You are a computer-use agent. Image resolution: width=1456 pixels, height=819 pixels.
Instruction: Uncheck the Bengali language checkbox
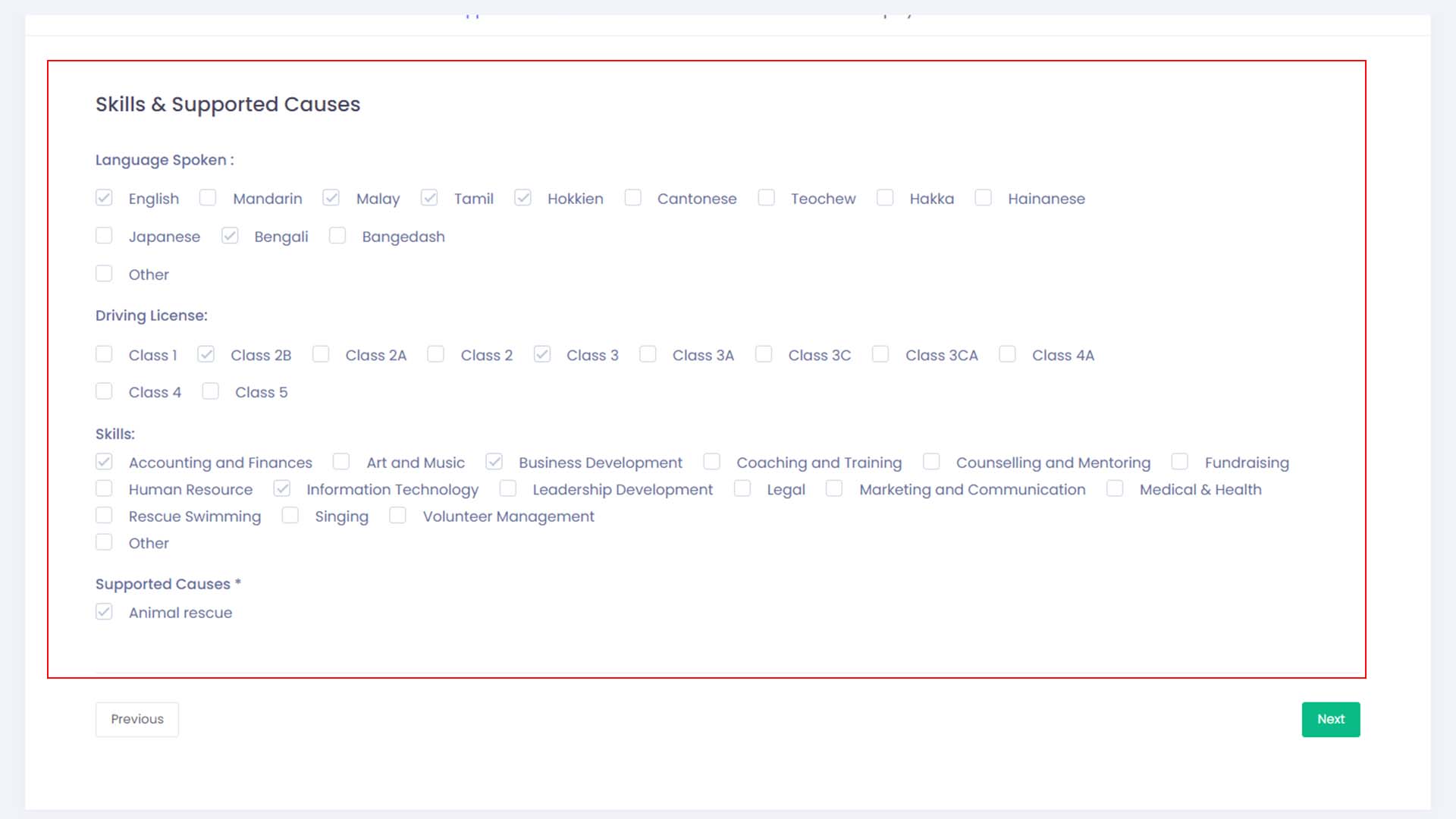click(x=230, y=236)
